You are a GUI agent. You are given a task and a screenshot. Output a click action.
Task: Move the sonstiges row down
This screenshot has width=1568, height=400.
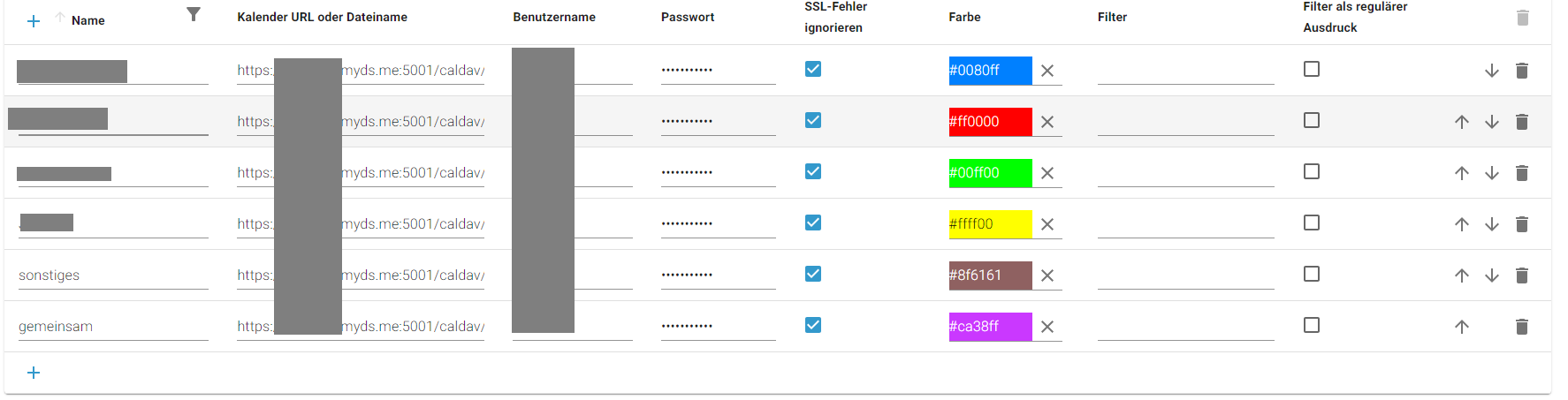[x=1492, y=275]
